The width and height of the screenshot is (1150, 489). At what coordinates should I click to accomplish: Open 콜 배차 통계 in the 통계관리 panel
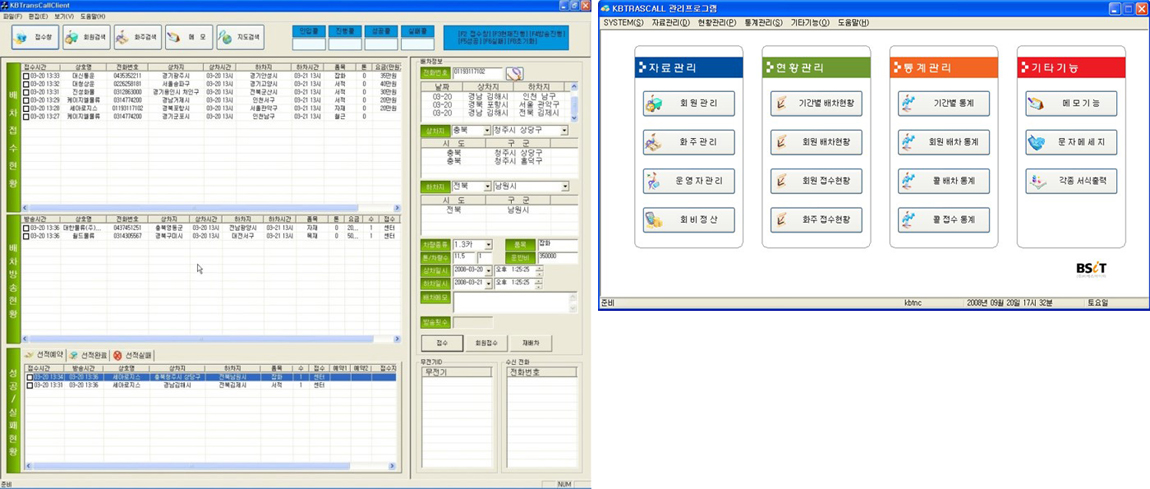(x=944, y=181)
